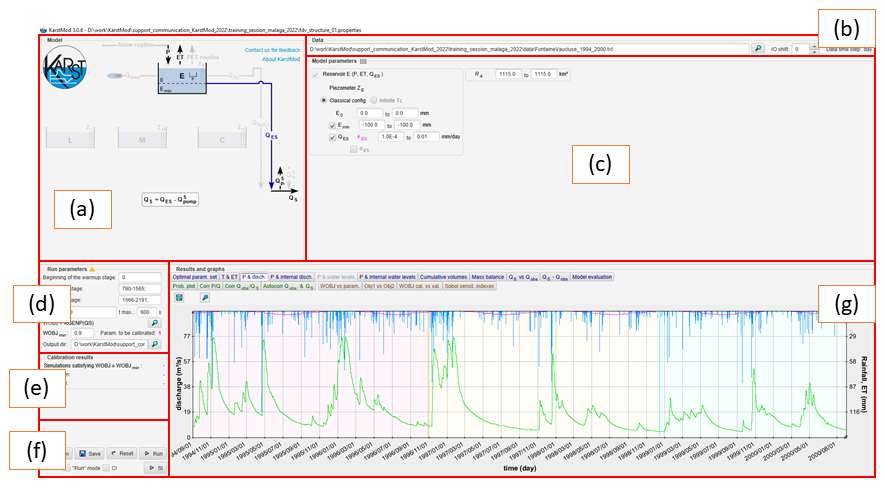Click the Run parameters warning triangle
The image size is (885, 487).
pyautogui.click(x=94, y=270)
